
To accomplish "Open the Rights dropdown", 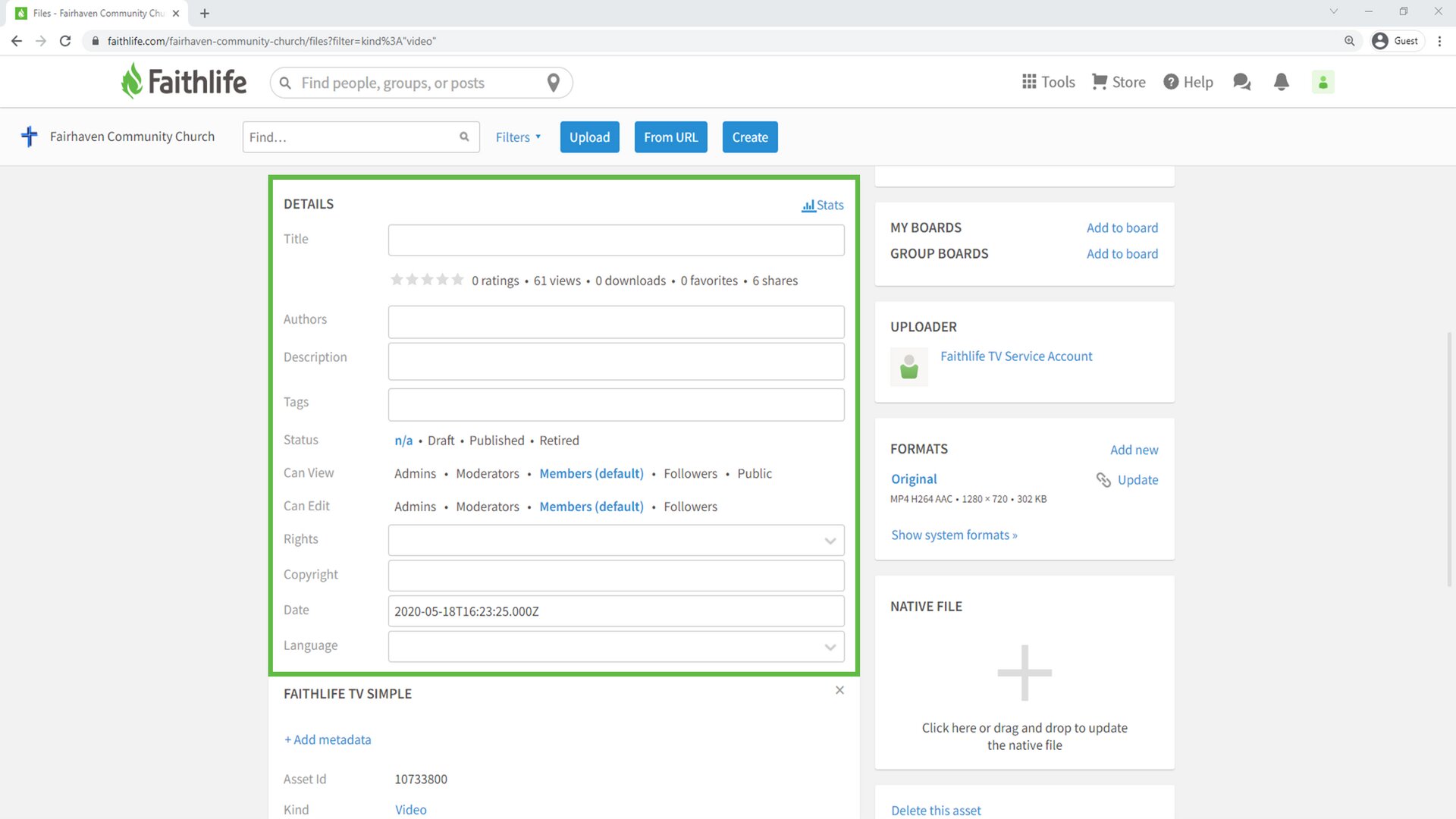I will tap(616, 541).
